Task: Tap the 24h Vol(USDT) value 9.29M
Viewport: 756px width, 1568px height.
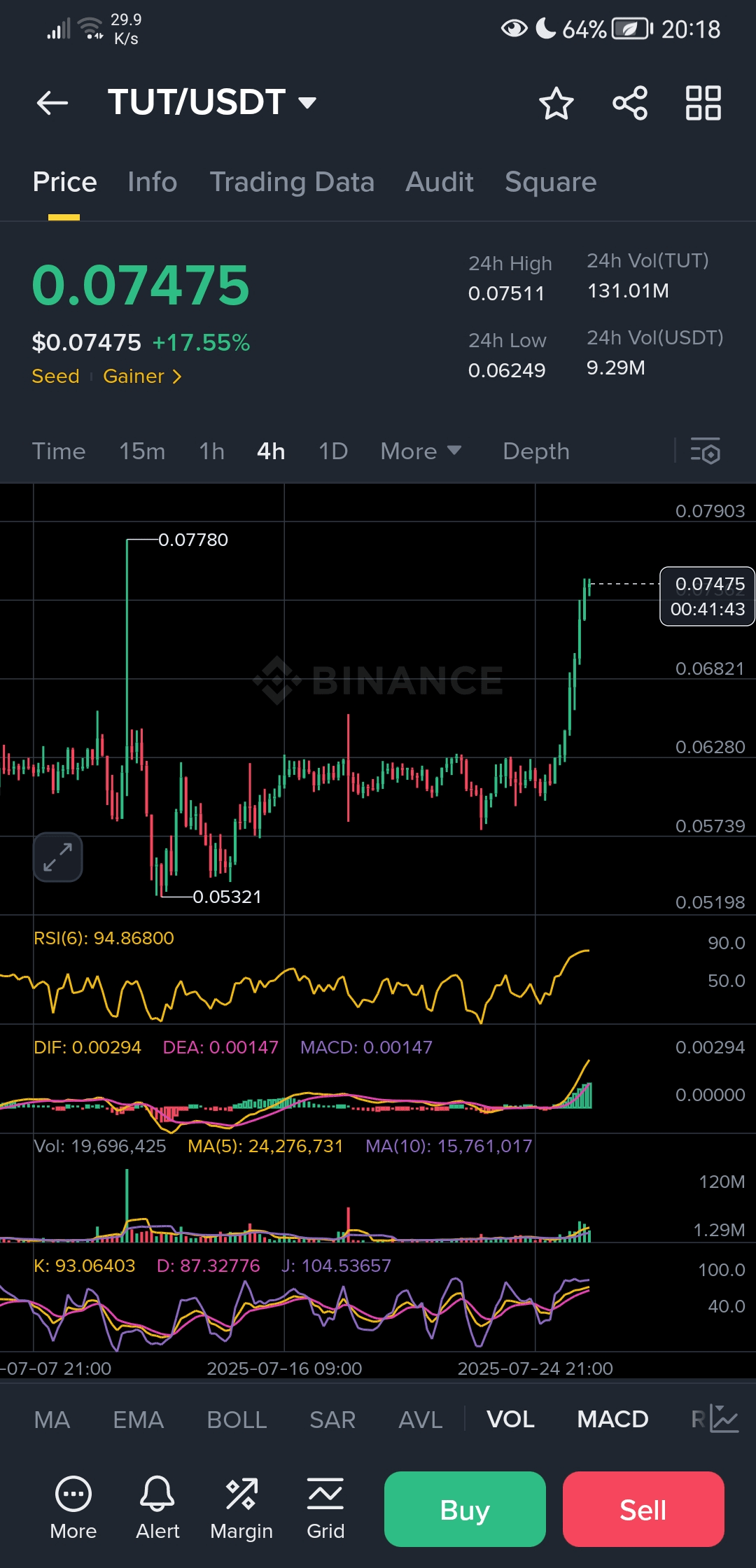Action: coord(616,367)
